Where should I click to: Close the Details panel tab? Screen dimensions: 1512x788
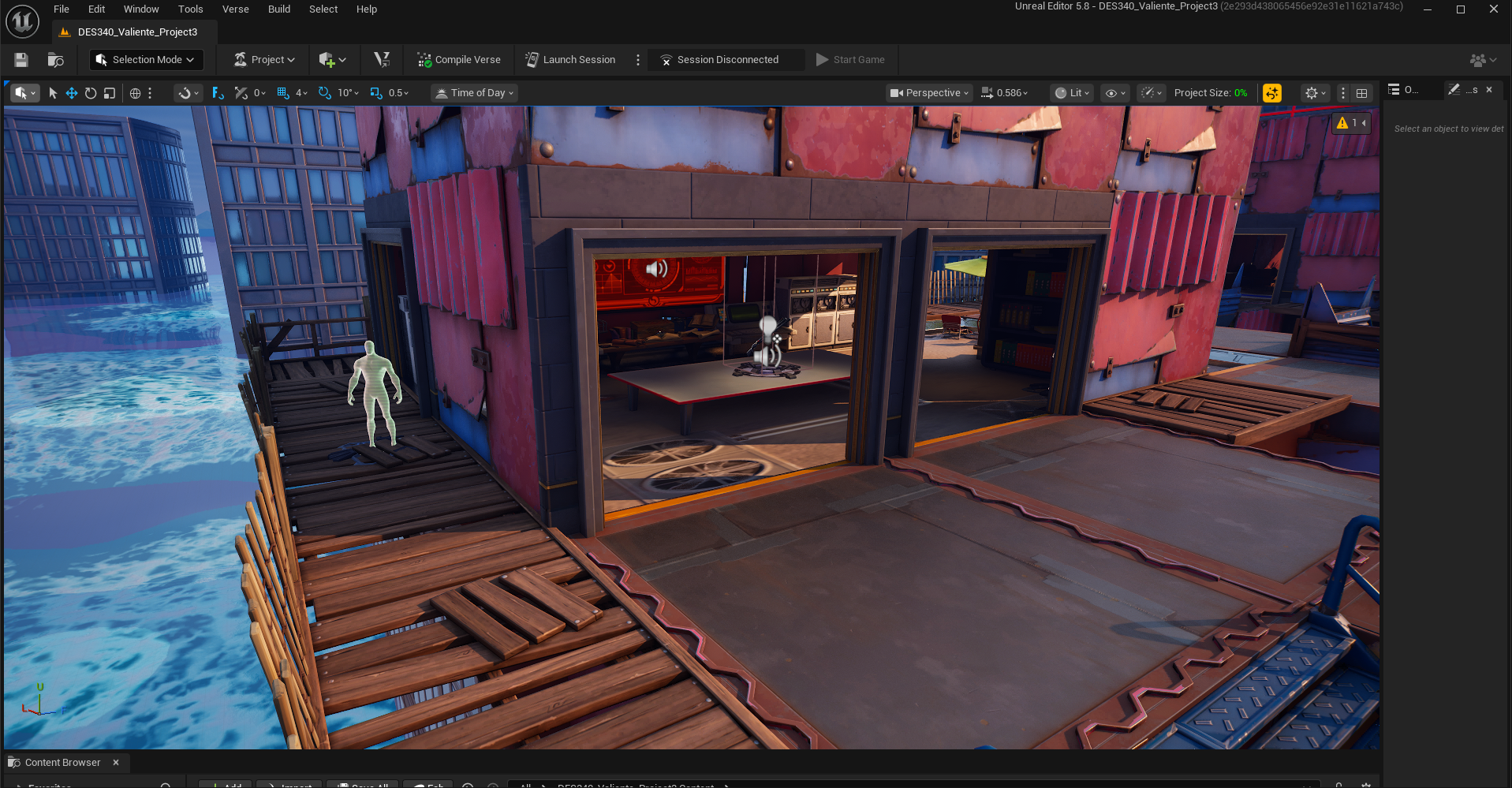(1489, 90)
